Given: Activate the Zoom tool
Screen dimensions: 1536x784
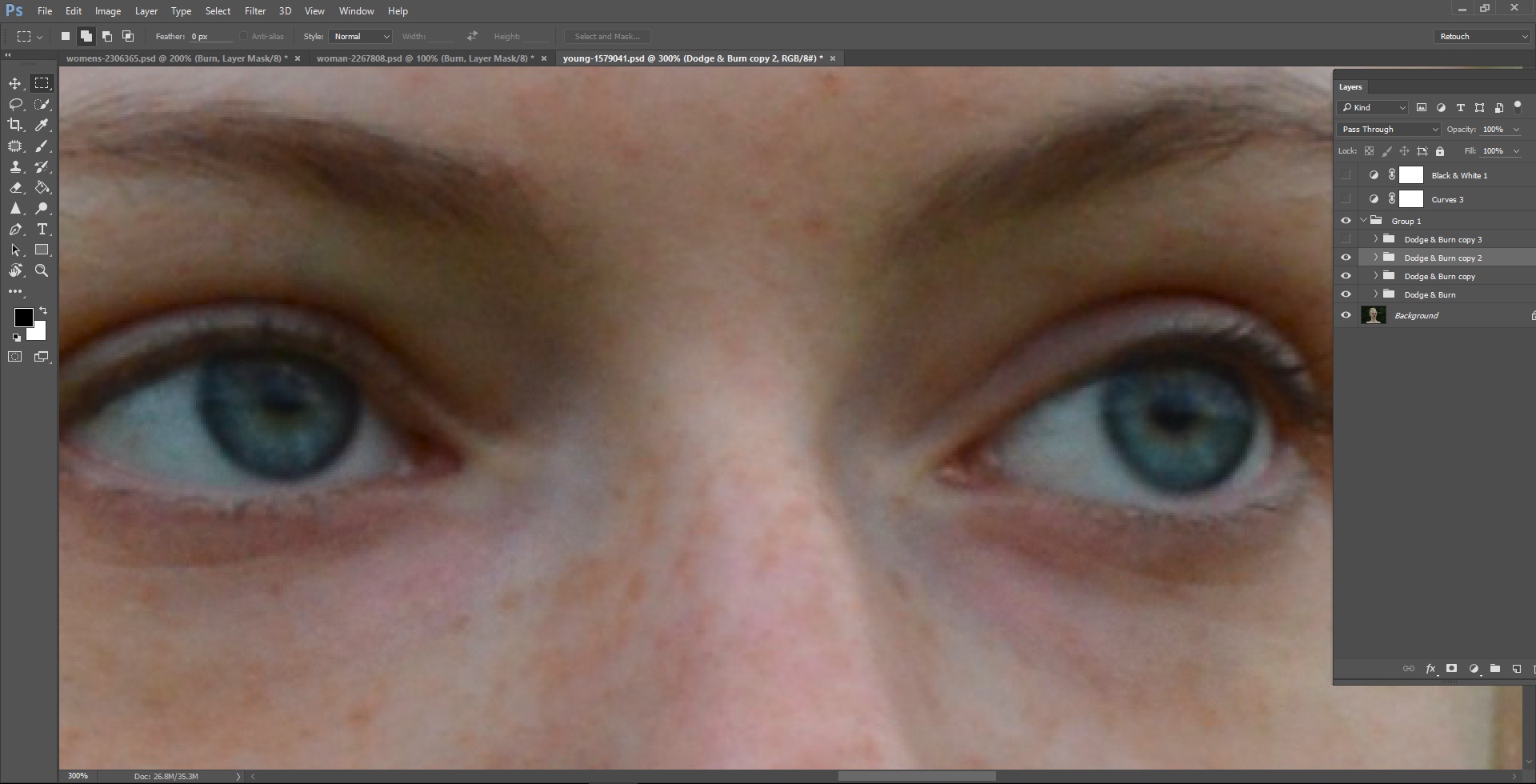Looking at the screenshot, I should [x=42, y=270].
